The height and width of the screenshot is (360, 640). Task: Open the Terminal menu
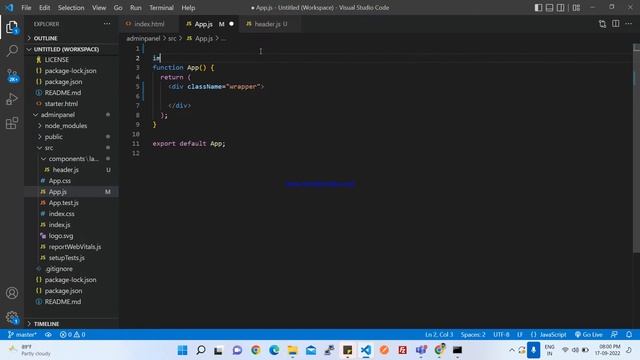[x=161, y=8]
